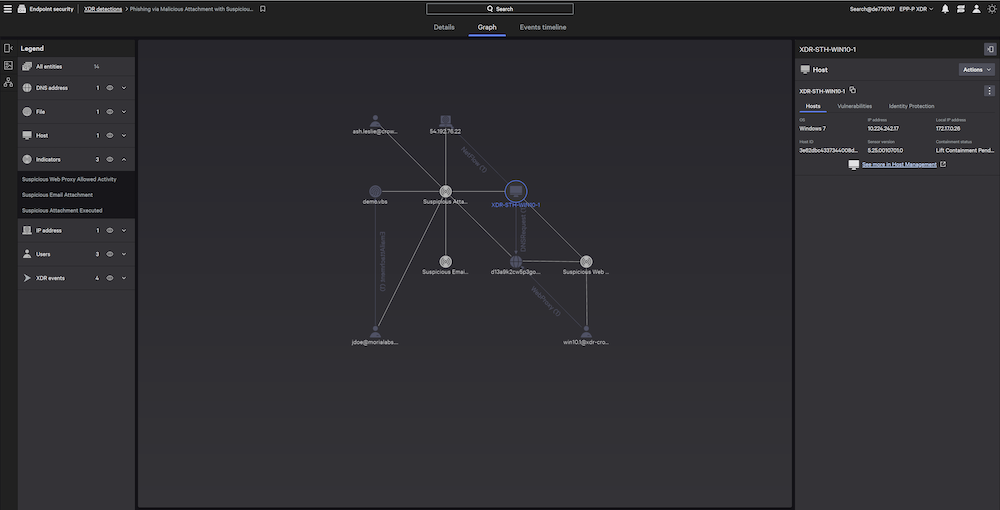This screenshot has height=510, width=1000.
Task: Open See more in Host Management link
Action: [x=899, y=164]
